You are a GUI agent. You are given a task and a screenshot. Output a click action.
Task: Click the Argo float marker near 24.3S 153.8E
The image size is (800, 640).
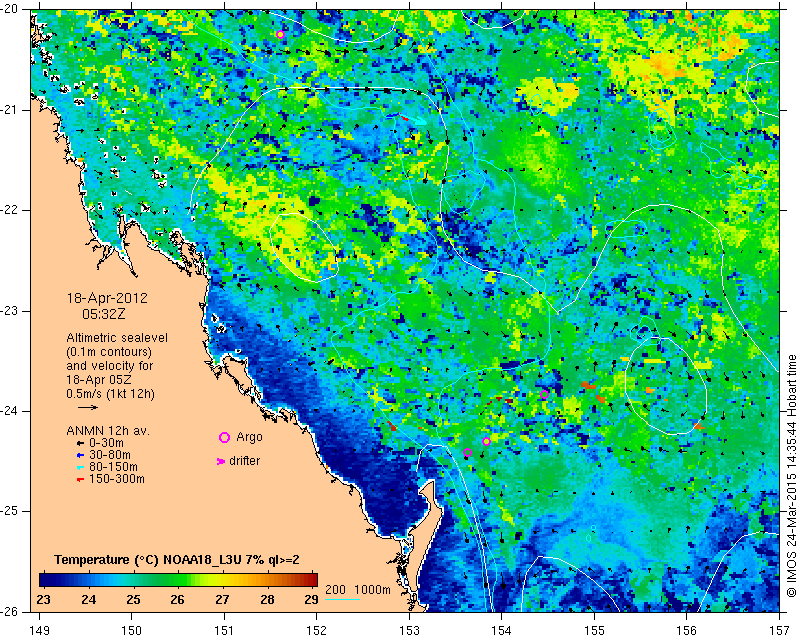tap(486, 441)
